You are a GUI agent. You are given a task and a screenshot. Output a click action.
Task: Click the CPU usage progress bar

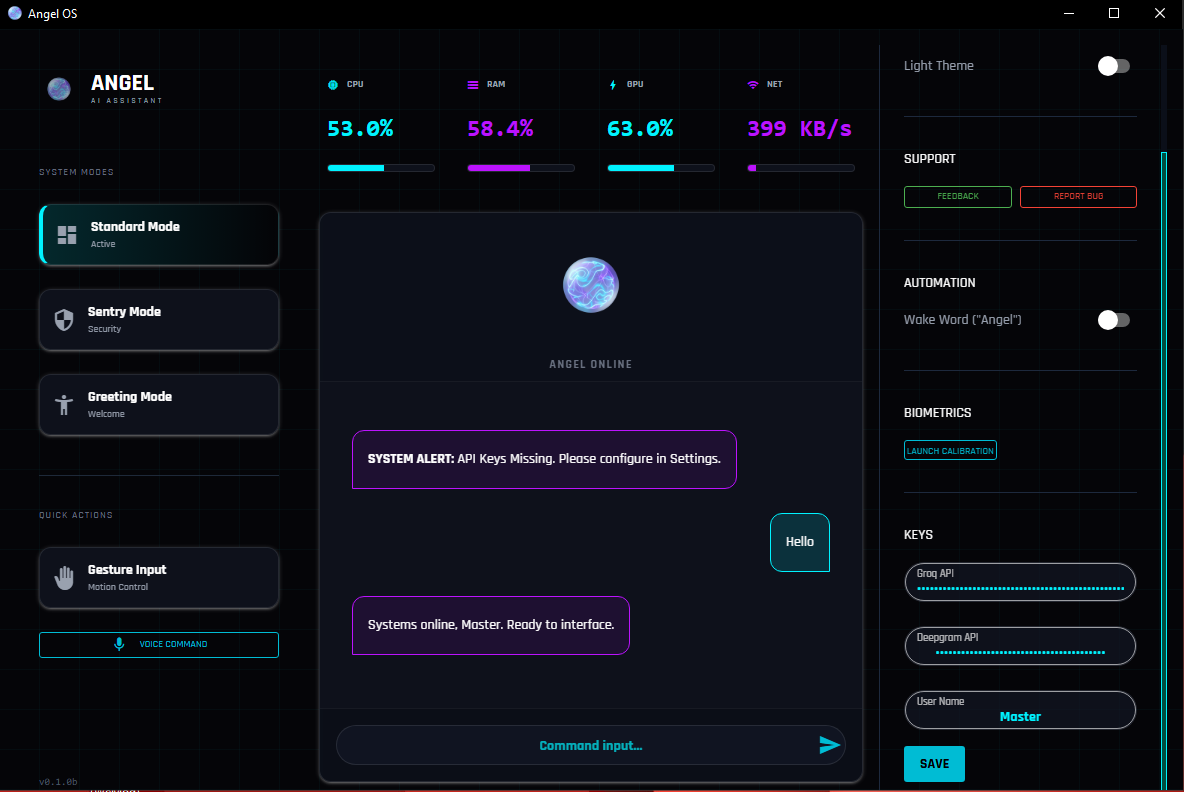pos(381,168)
